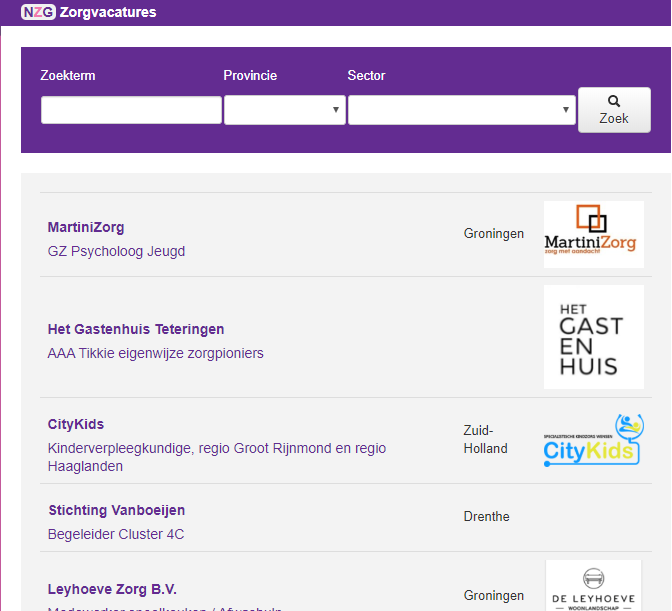672x611 pixels.
Task: Open Stichting Vanboeijen employer link
Action: click(x=117, y=510)
